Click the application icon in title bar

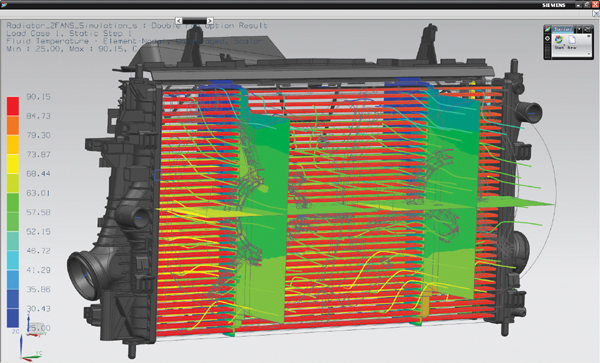tap(4, 4)
